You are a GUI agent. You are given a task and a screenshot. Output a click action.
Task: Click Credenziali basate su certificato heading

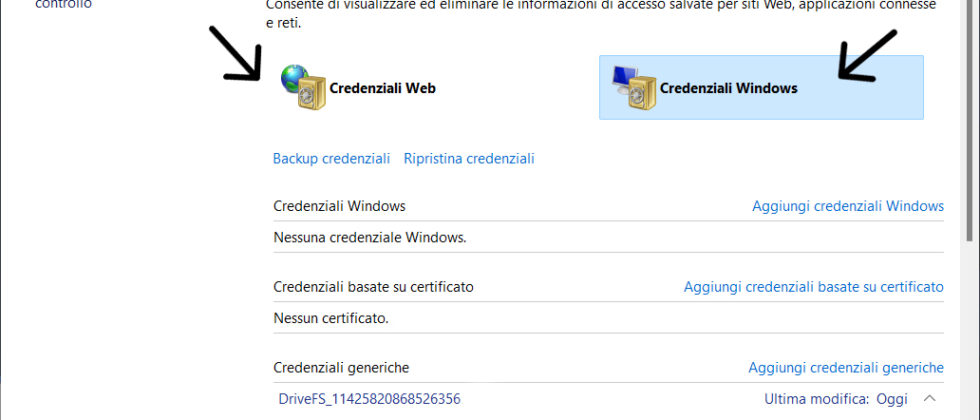pos(374,287)
